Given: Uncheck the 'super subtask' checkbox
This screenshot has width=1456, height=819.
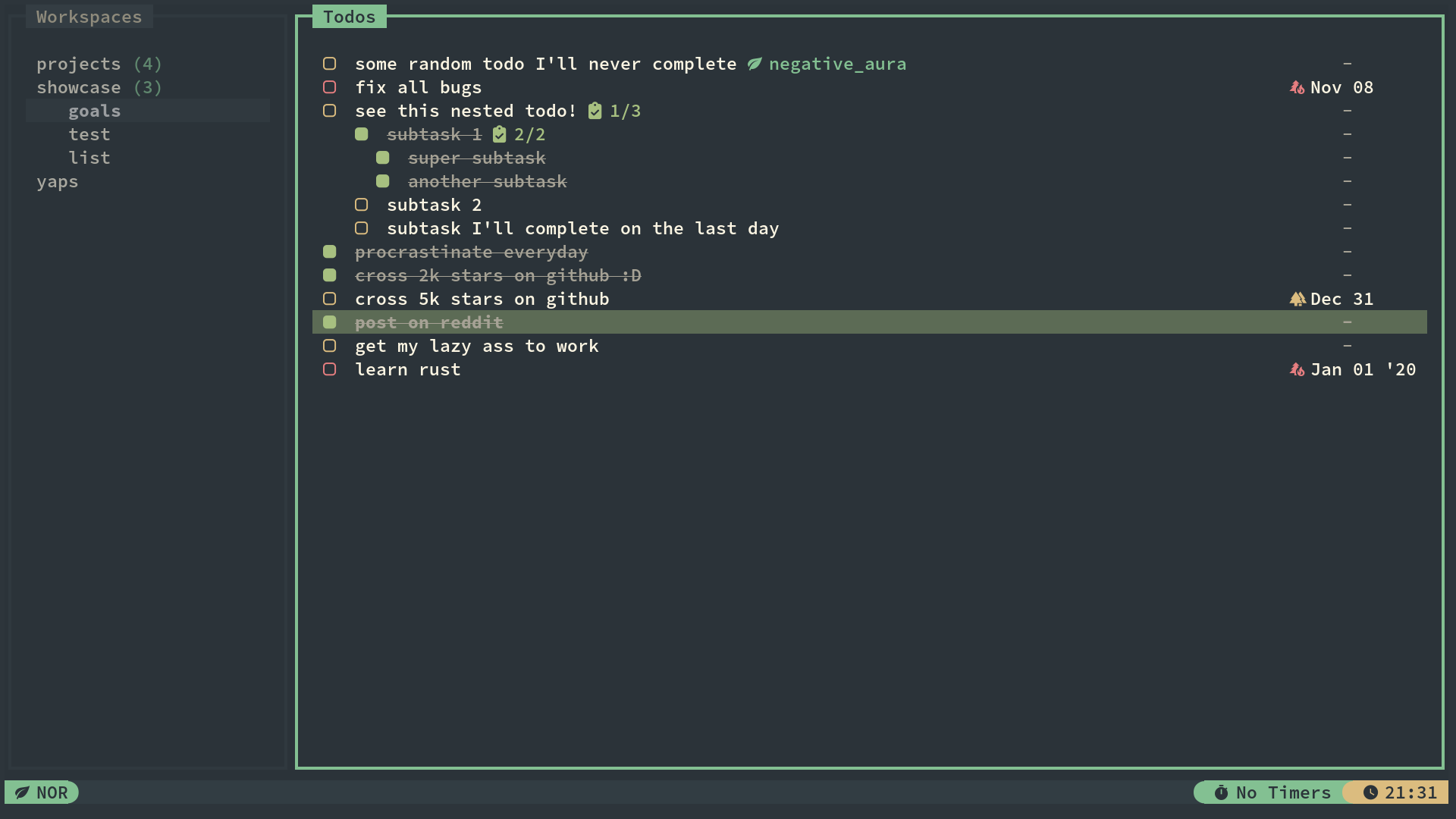Looking at the screenshot, I should coord(382,158).
